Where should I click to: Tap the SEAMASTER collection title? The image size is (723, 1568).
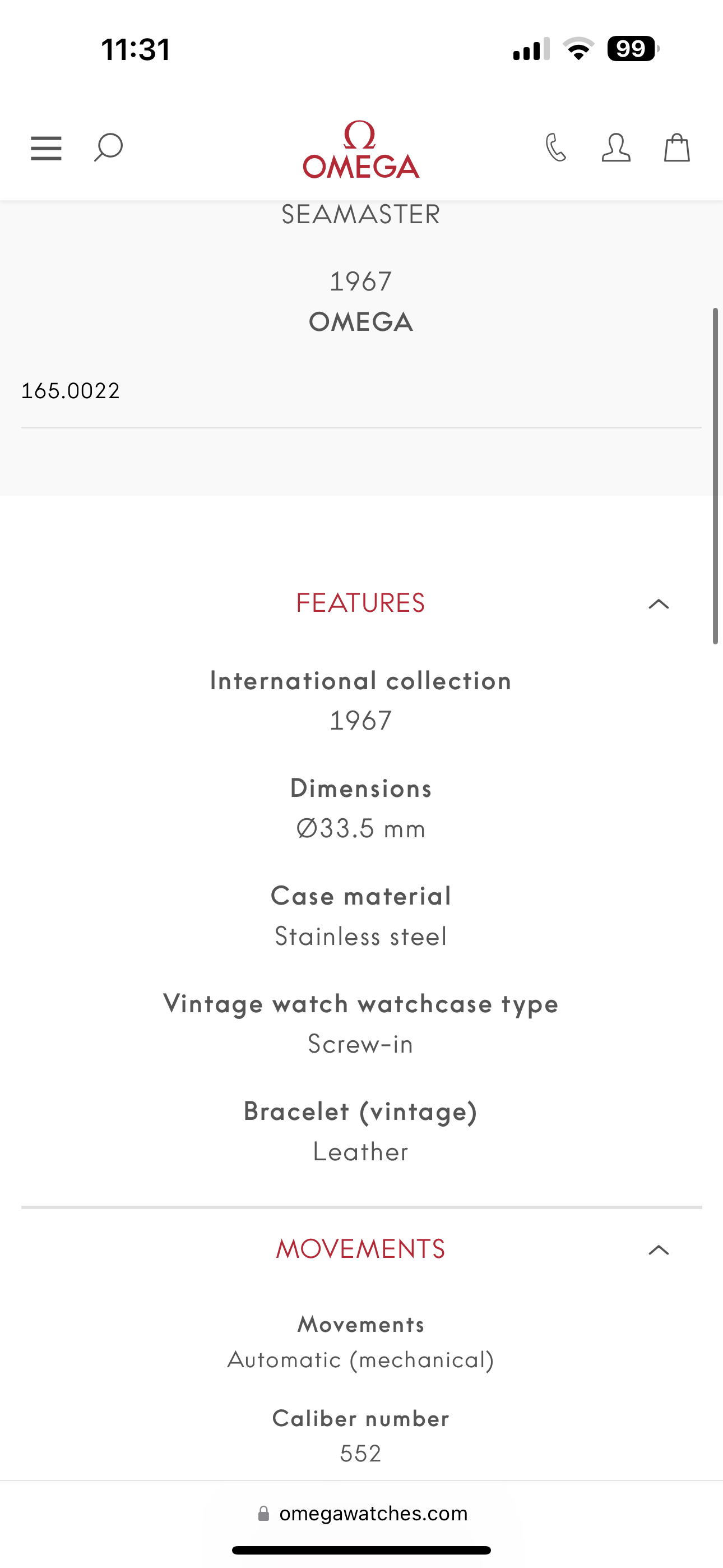361,215
